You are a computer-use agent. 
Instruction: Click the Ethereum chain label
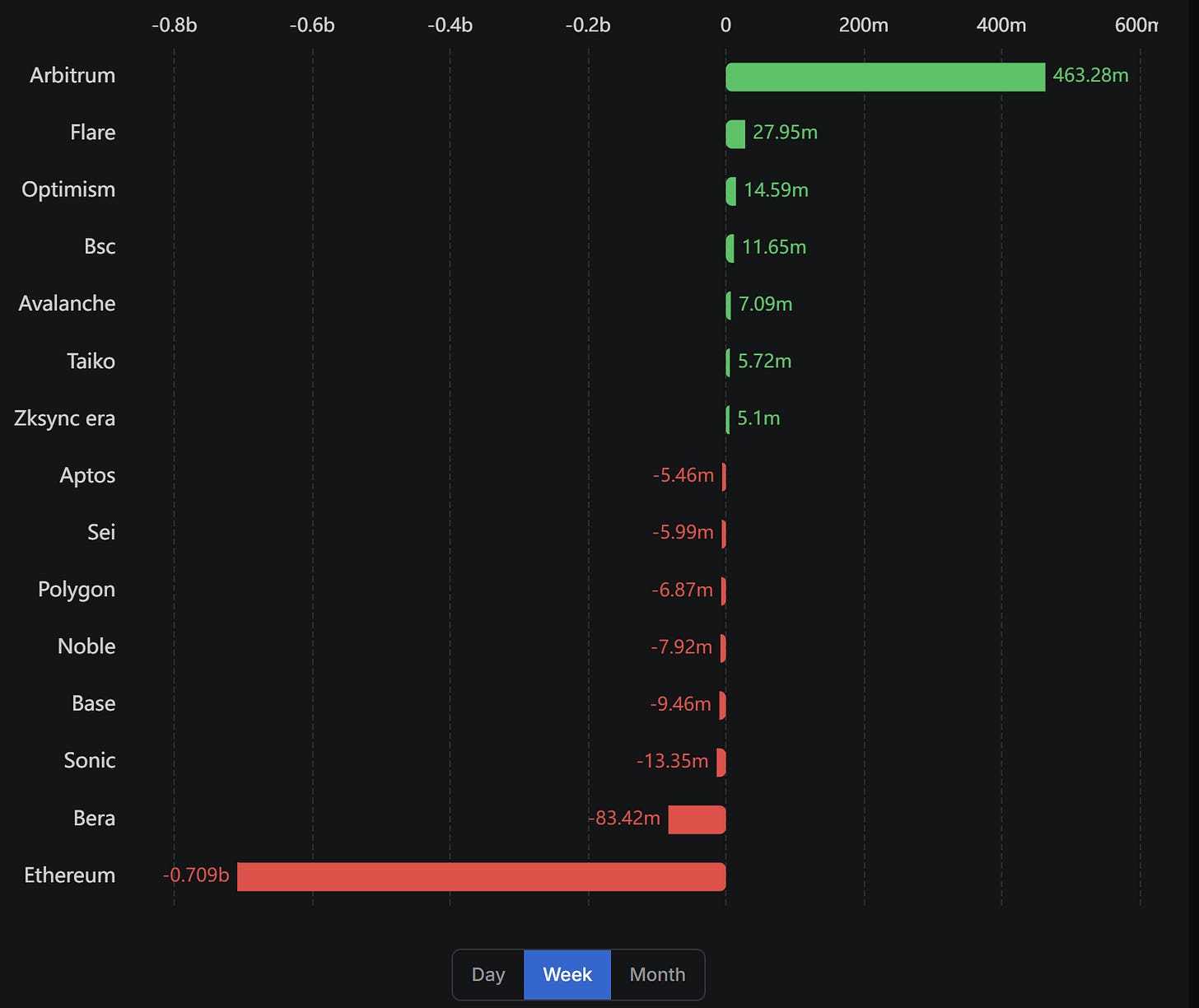[69, 875]
